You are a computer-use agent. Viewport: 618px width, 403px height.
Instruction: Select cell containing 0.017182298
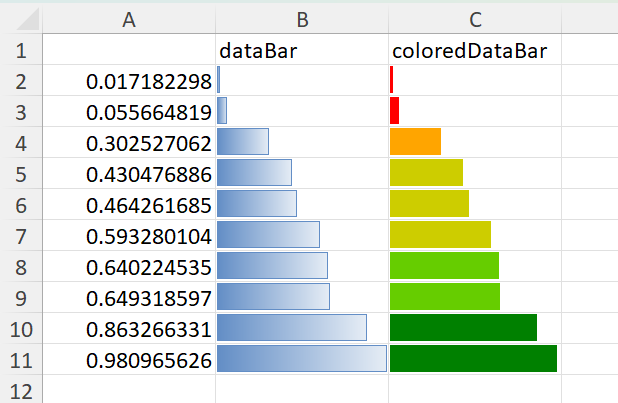129,80
